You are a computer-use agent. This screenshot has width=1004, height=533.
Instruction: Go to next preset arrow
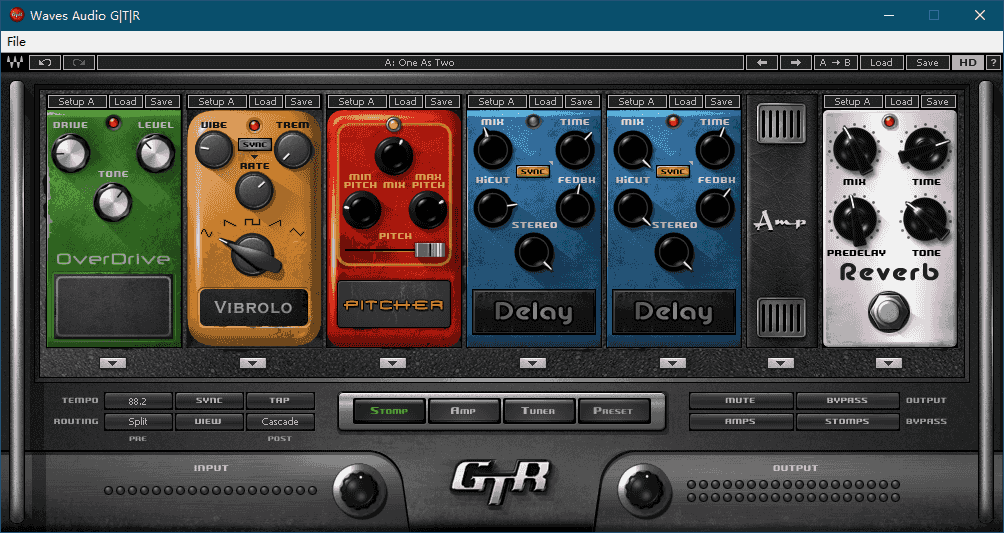tap(796, 62)
